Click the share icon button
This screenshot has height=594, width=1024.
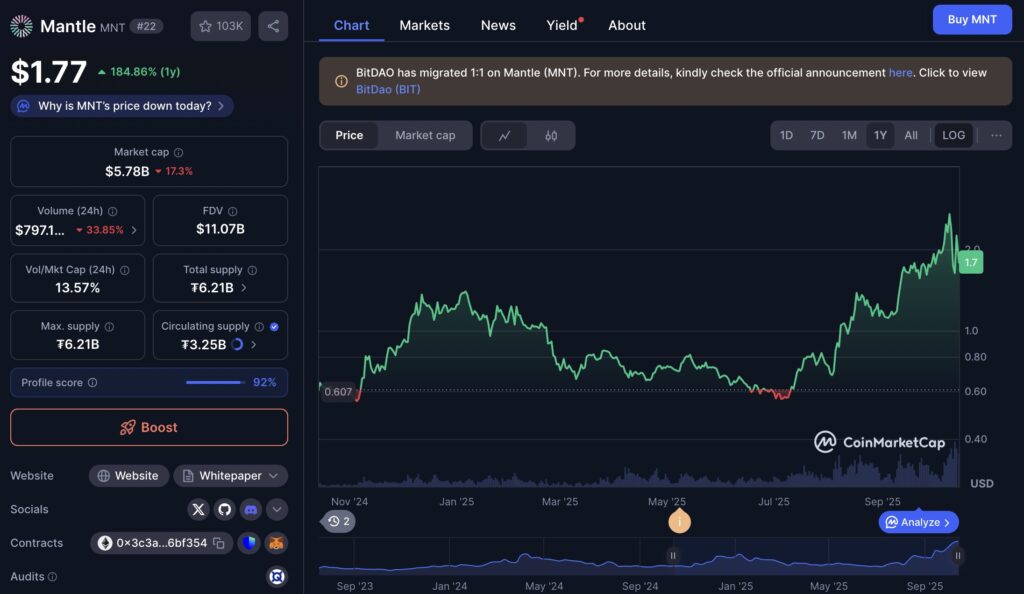pyautogui.click(x=273, y=26)
